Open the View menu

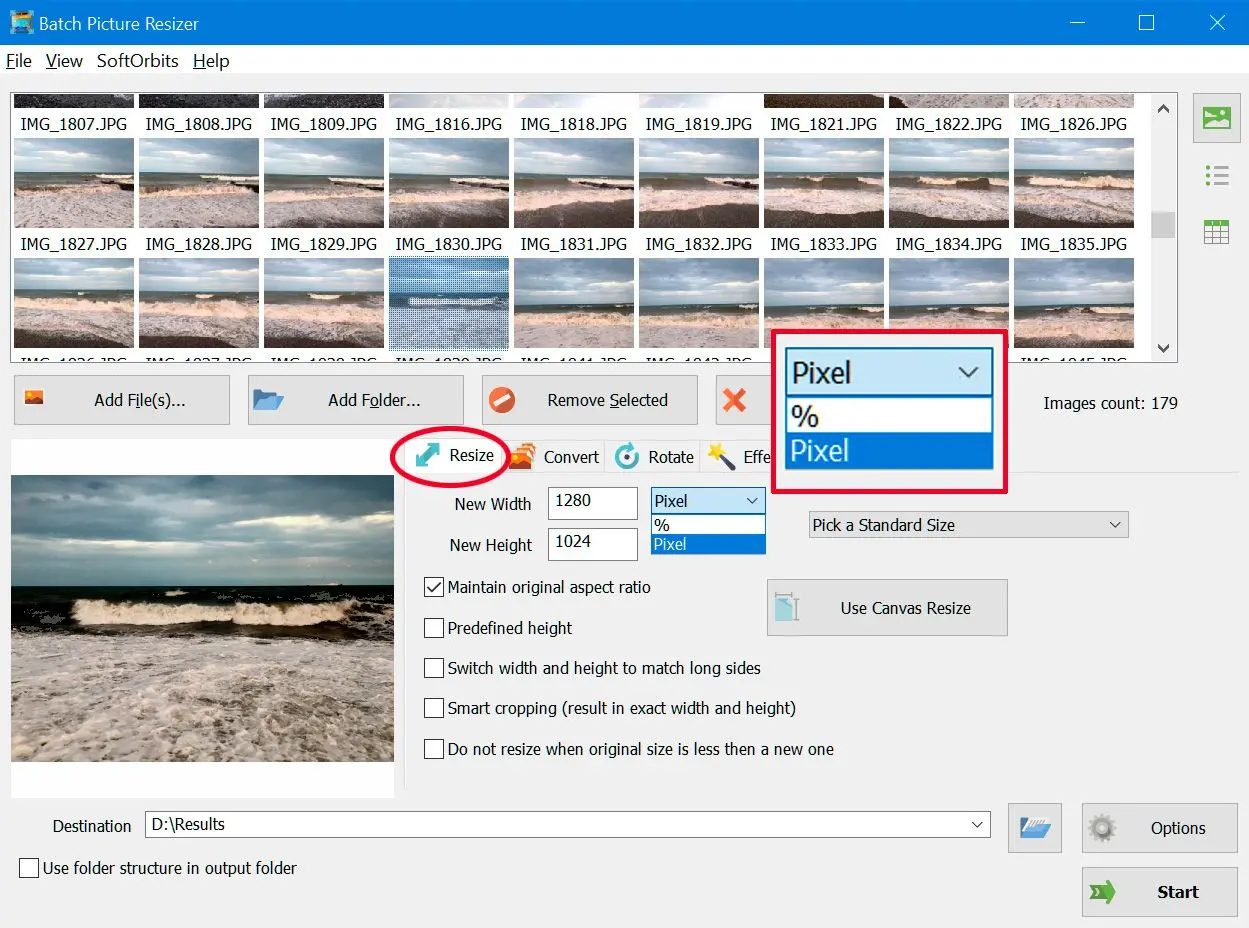(x=64, y=61)
